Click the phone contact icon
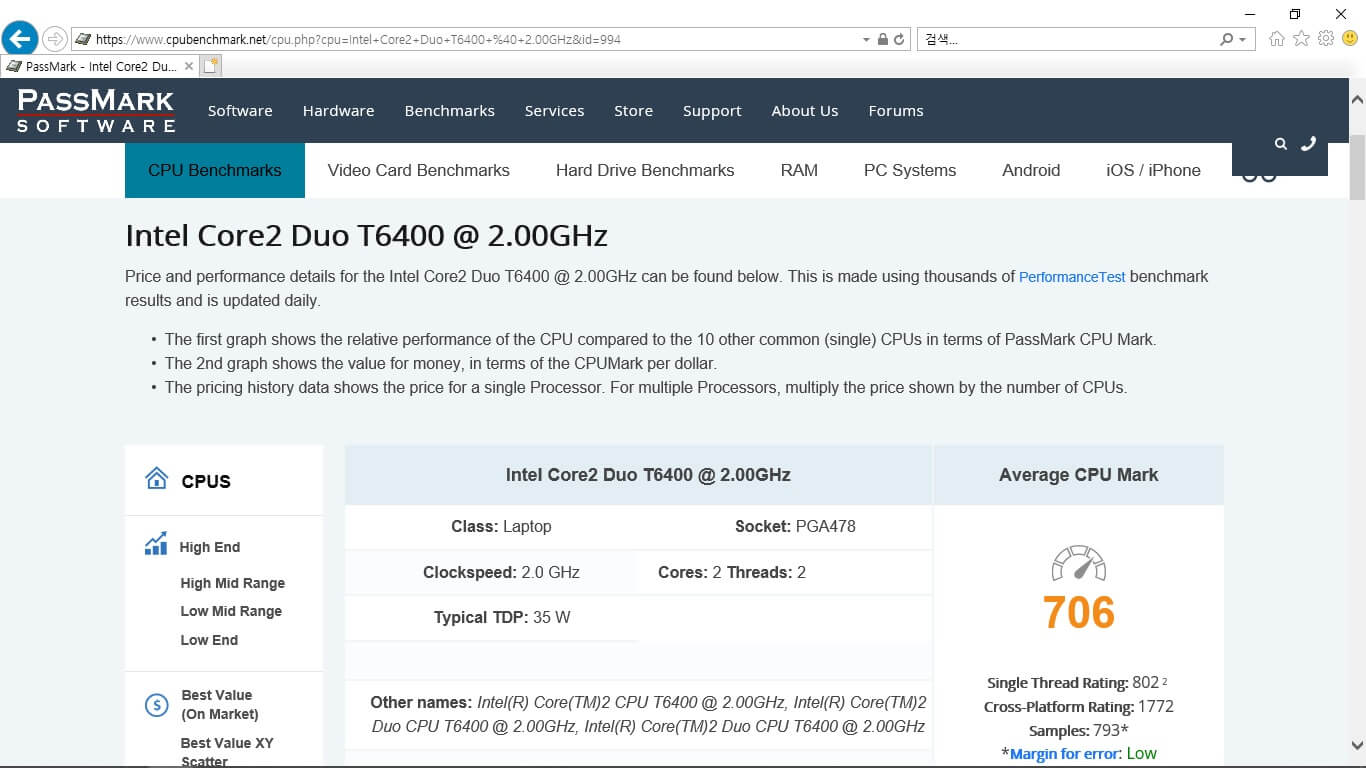The image size is (1366, 768). [1308, 144]
